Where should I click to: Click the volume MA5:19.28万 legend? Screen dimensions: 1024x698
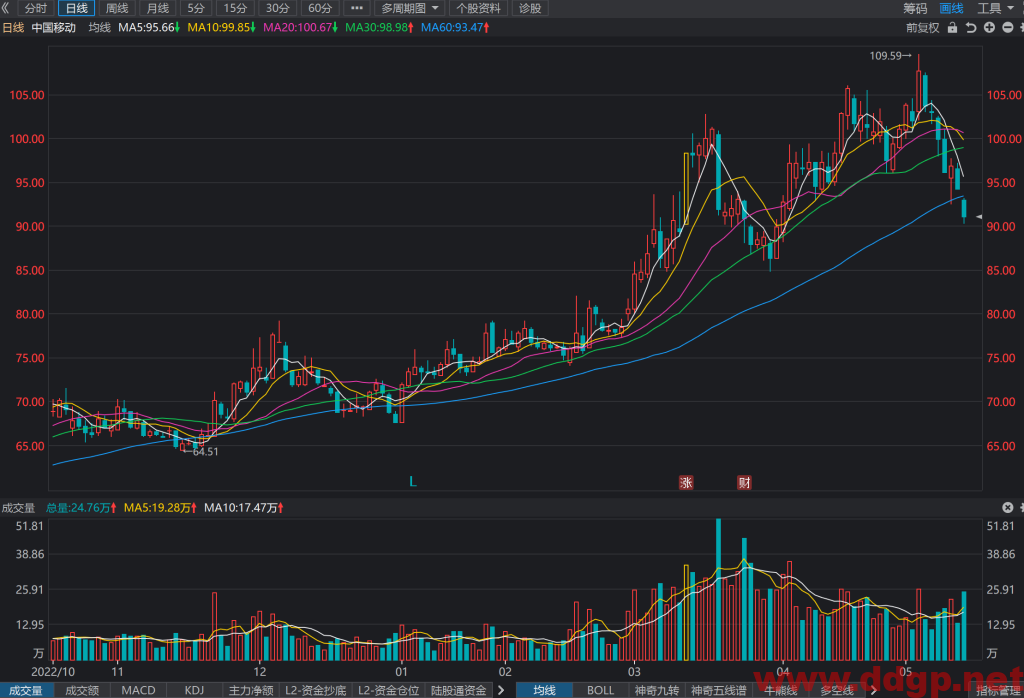coord(161,507)
